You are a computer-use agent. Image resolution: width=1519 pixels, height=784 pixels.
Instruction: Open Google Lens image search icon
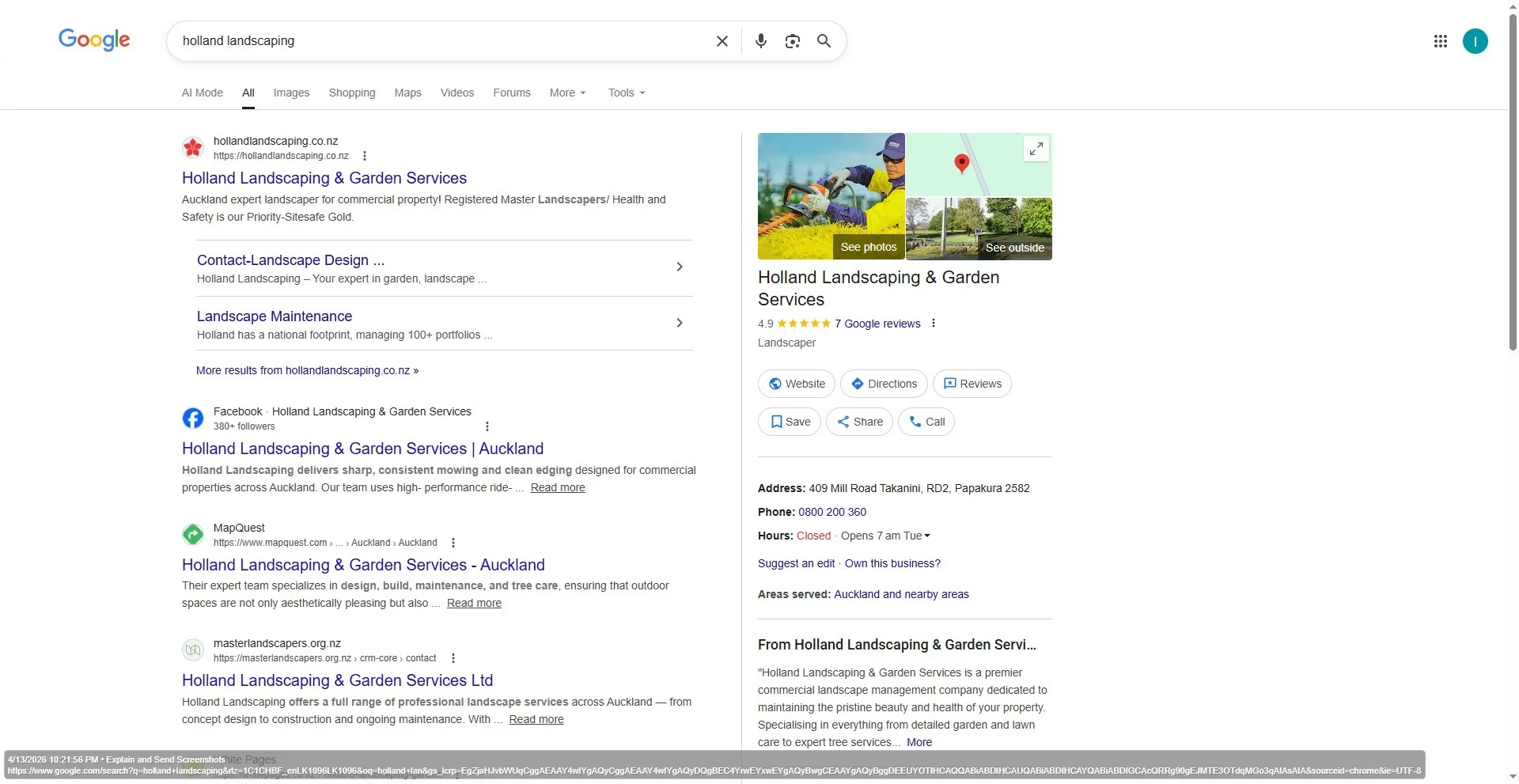(x=792, y=41)
